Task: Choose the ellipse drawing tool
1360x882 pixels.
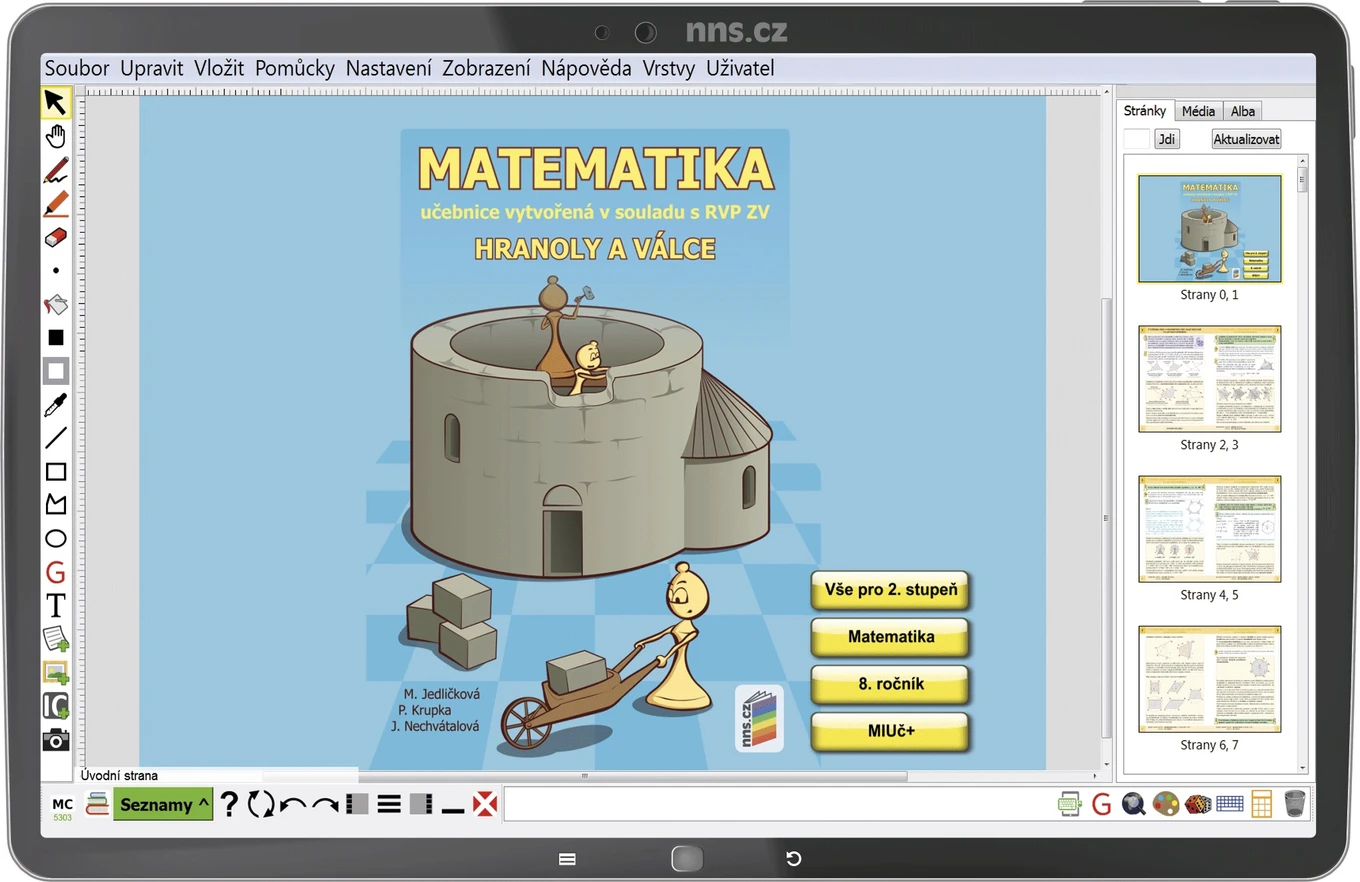Action: click(x=56, y=539)
